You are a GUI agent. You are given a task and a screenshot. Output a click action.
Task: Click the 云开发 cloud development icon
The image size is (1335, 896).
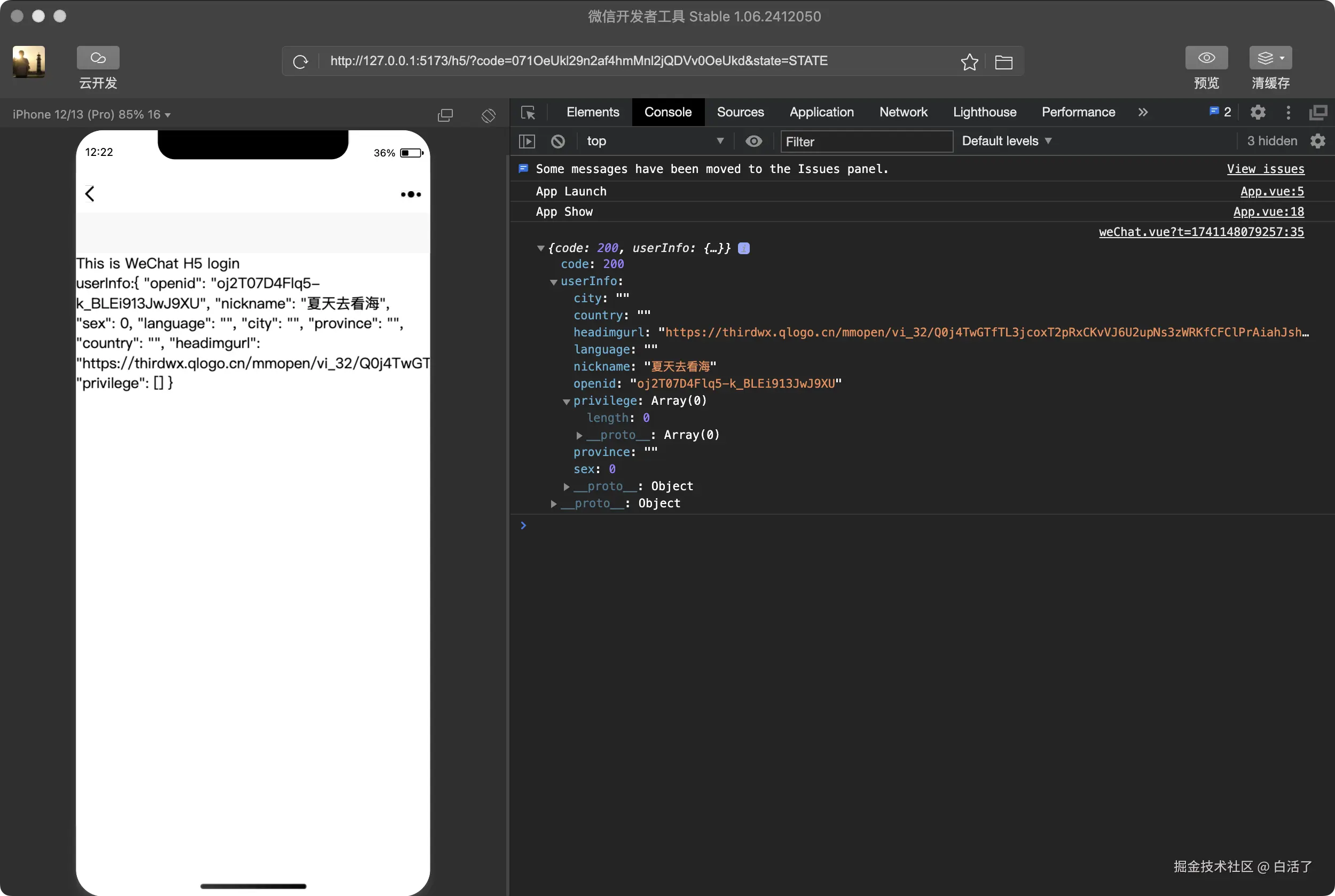98,58
